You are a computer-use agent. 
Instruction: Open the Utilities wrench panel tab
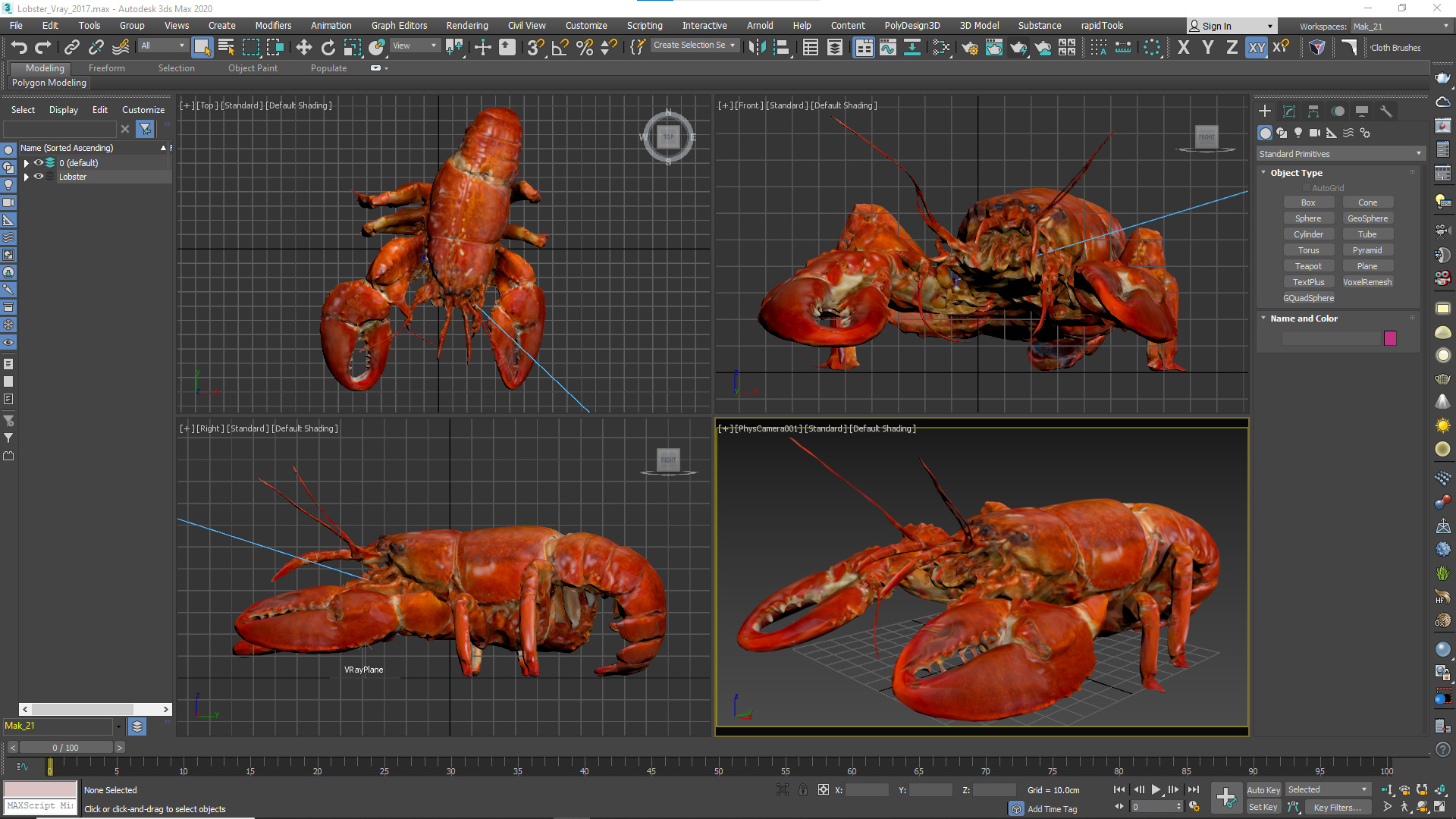tap(1386, 111)
